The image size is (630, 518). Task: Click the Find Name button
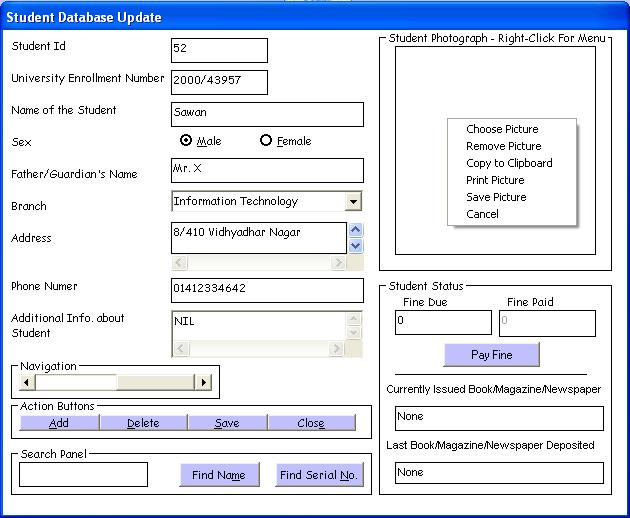219,475
